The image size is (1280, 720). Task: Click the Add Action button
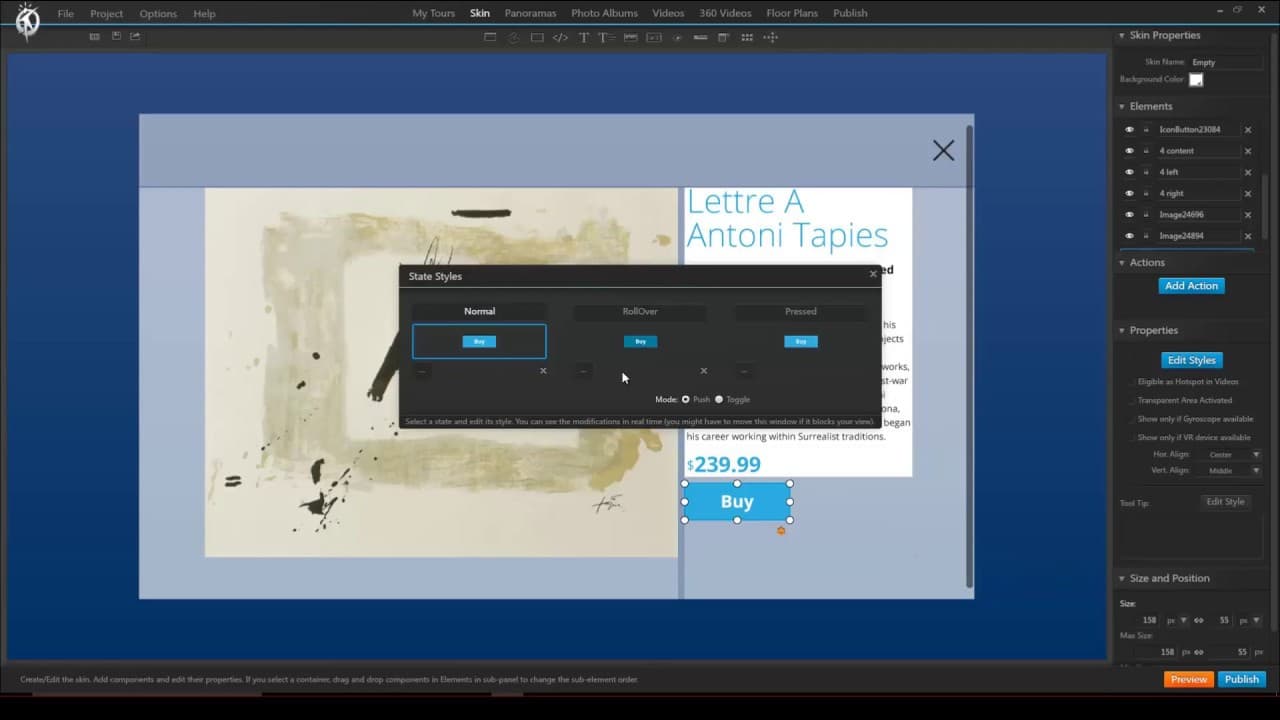tap(1191, 286)
